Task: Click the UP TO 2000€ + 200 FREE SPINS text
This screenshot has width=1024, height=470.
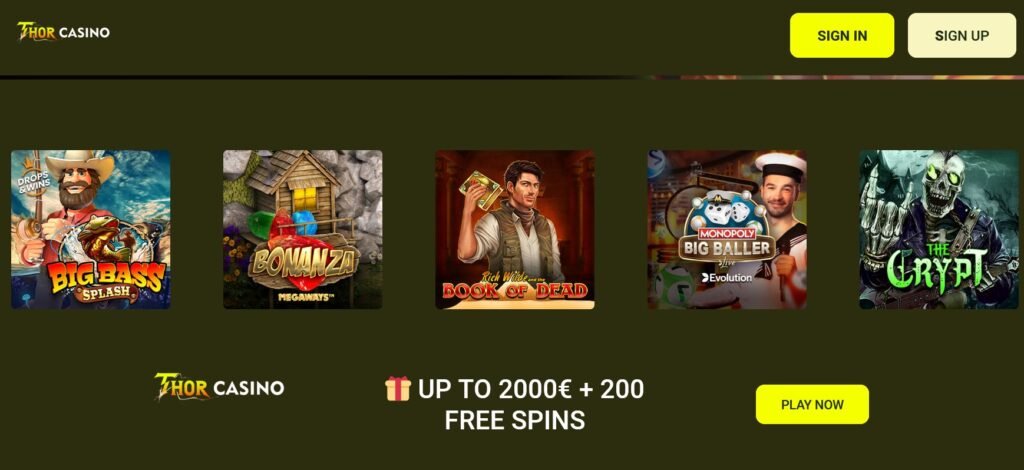Action: click(x=515, y=404)
